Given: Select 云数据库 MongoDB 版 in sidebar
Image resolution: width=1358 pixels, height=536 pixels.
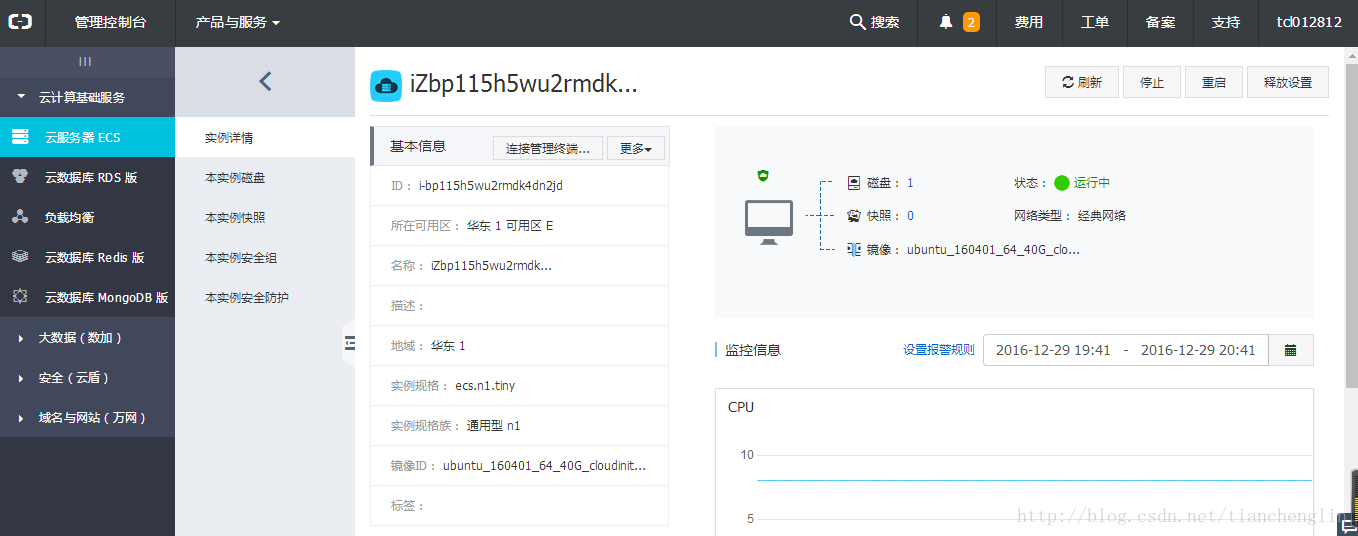Looking at the screenshot, I should (87, 297).
